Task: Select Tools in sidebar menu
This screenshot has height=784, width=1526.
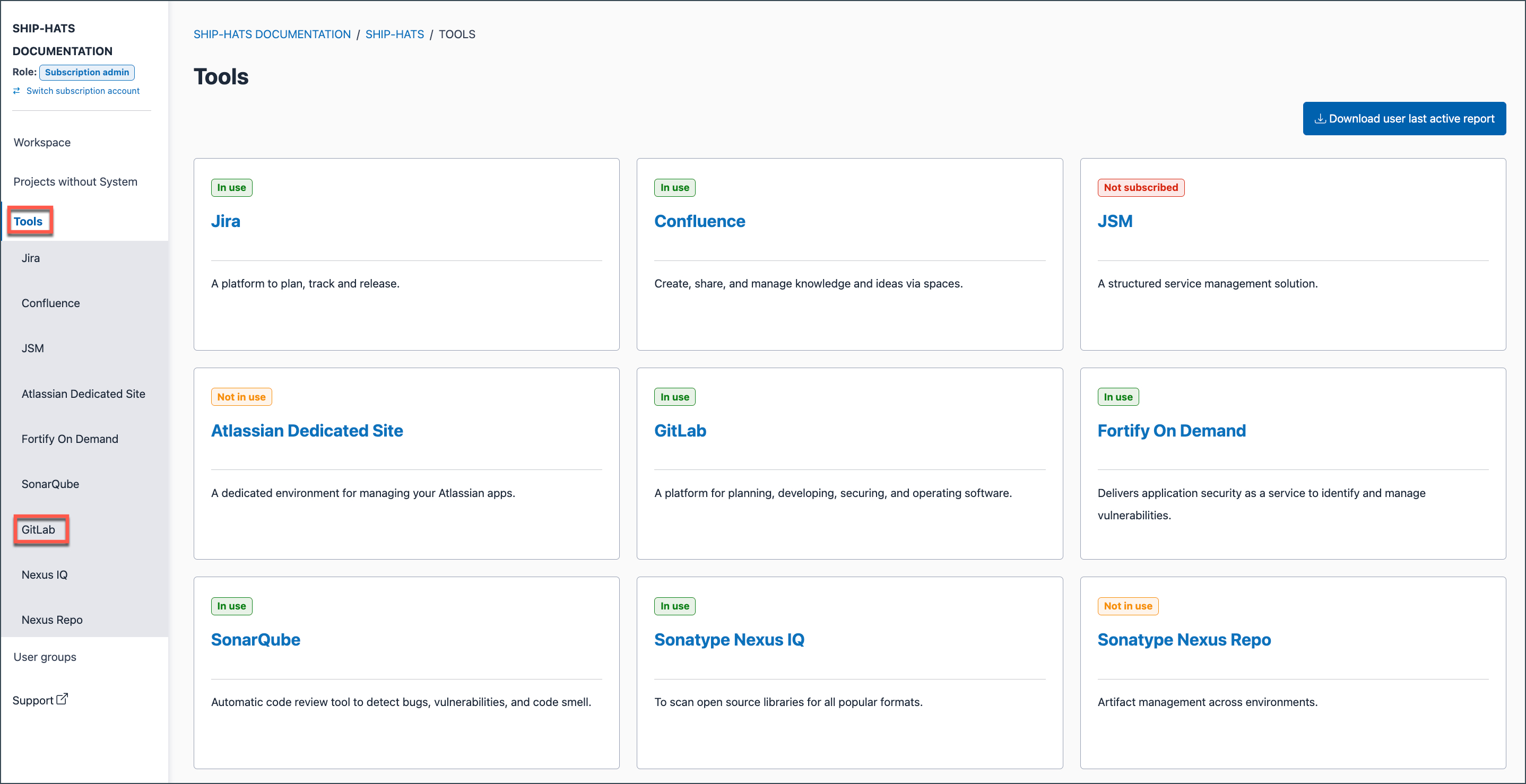Action: pos(28,222)
